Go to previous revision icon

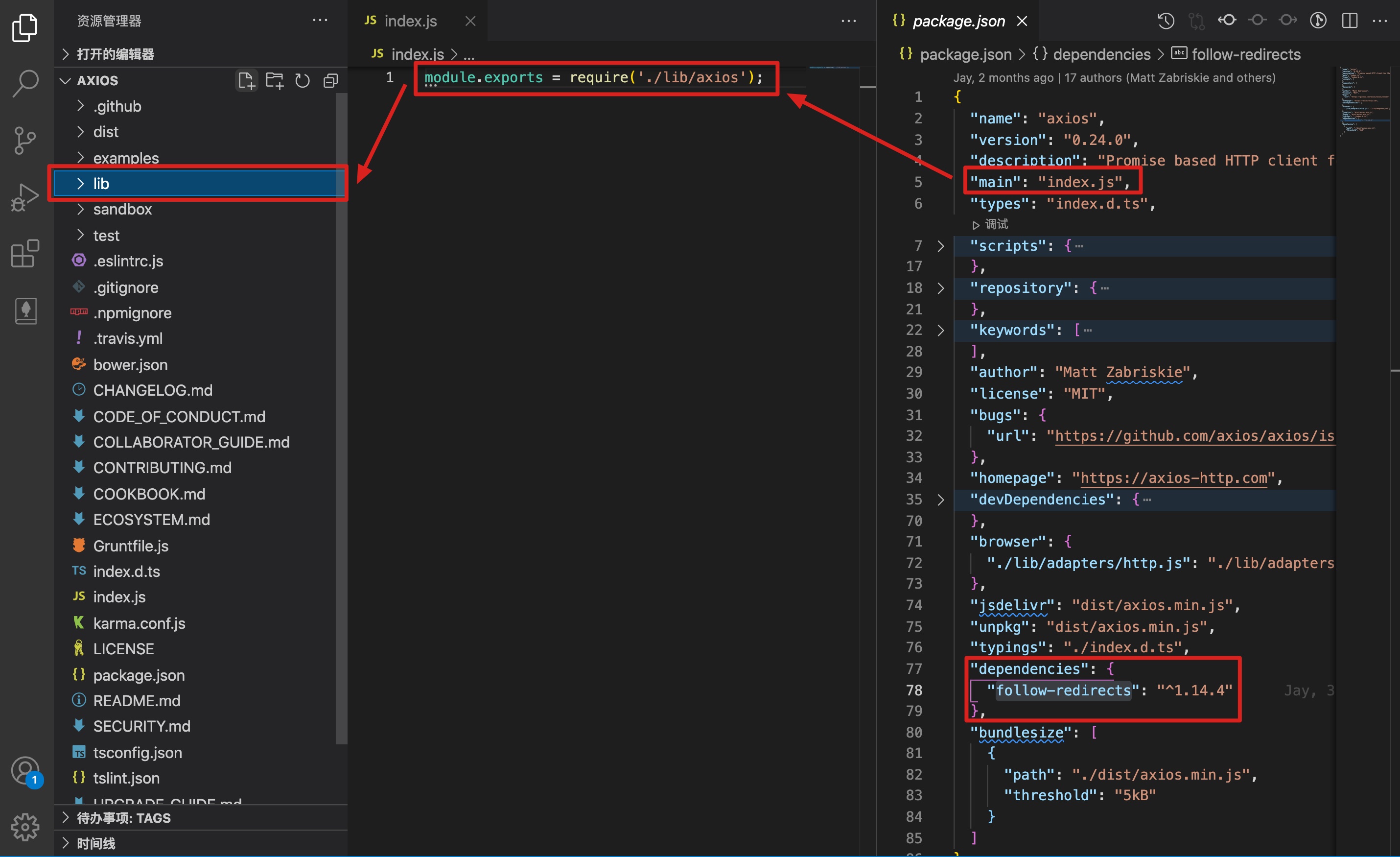coord(1227,21)
